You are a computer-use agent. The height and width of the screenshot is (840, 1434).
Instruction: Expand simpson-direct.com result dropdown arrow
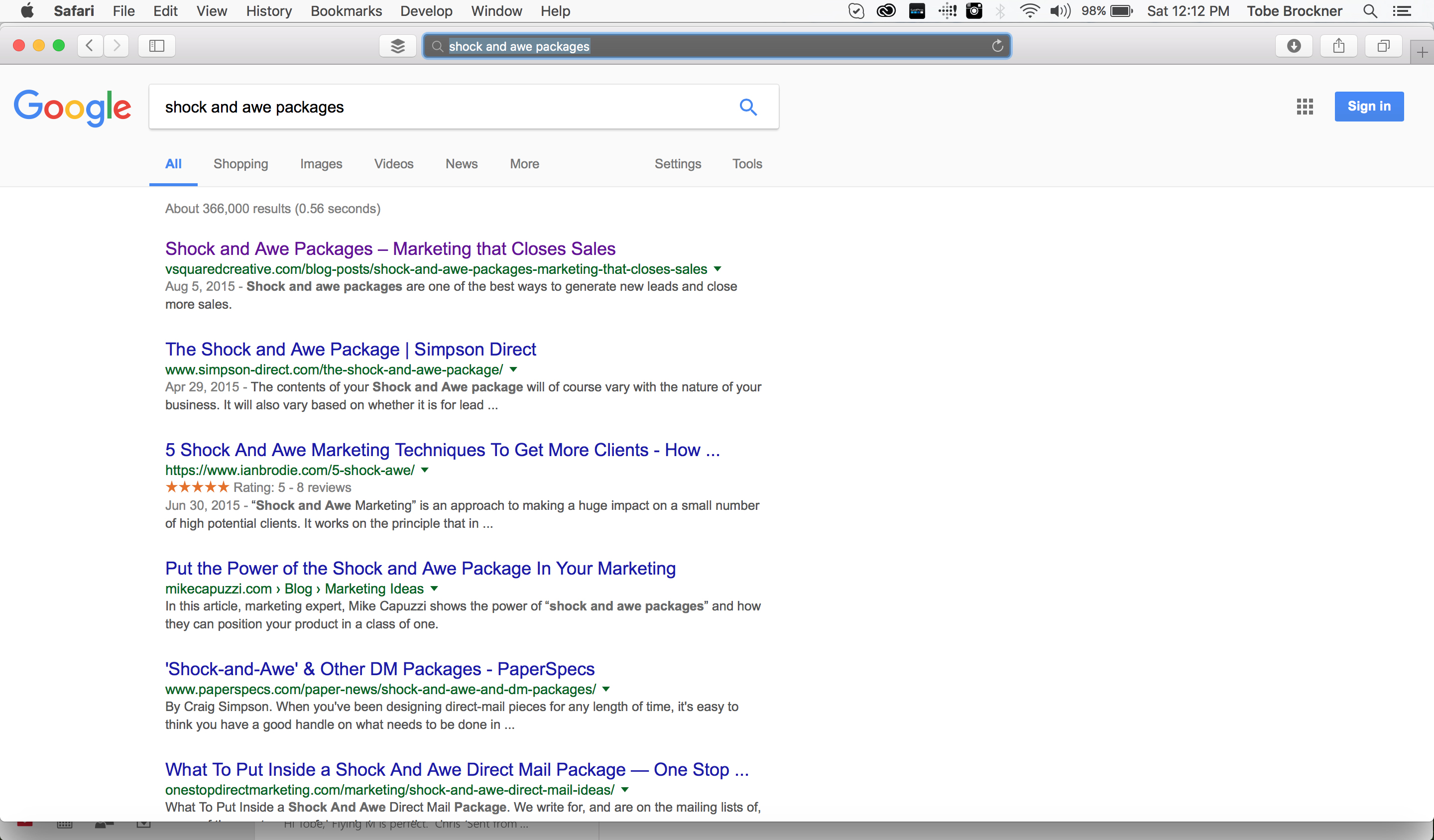(x=513, y=369)
